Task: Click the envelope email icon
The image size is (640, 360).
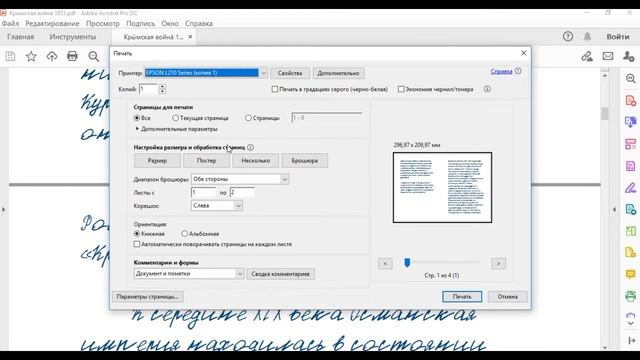Action: [608, 56]
